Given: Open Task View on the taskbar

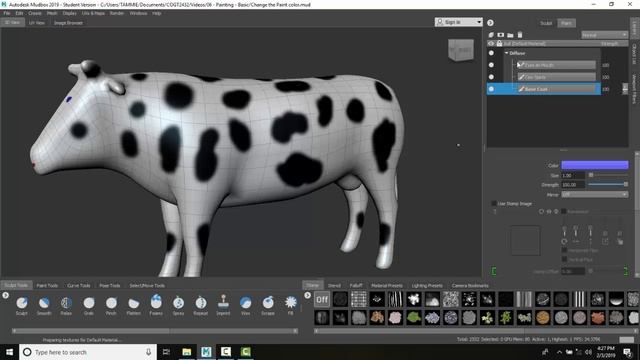Looking at the screenshot, I should (166, 352).
